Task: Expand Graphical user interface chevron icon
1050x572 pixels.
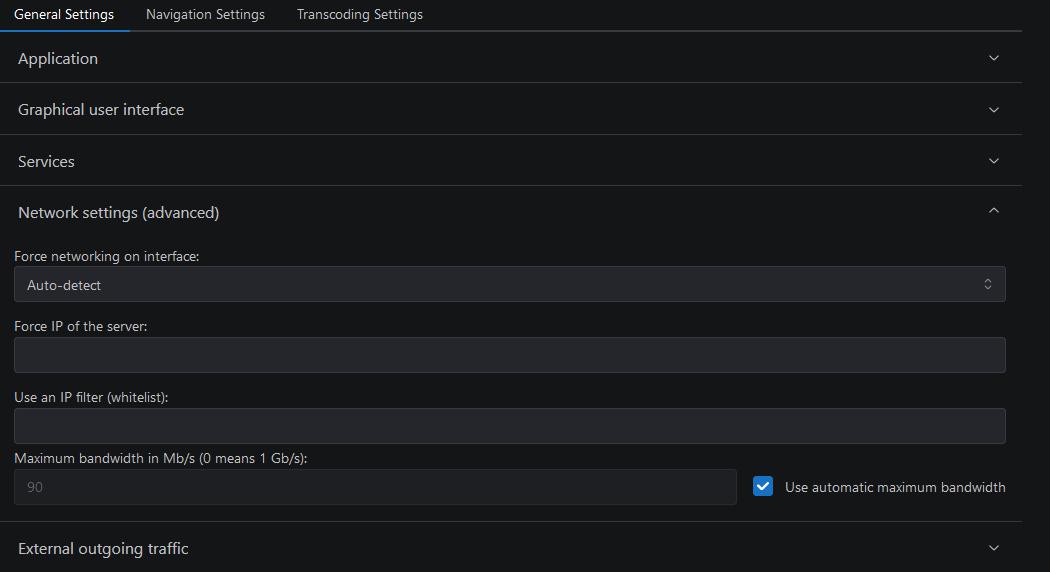Action: [x=994, y=110]
